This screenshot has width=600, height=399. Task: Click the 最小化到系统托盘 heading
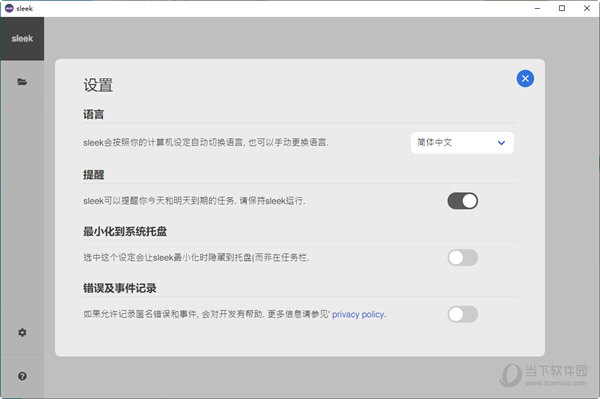point(125,231)
